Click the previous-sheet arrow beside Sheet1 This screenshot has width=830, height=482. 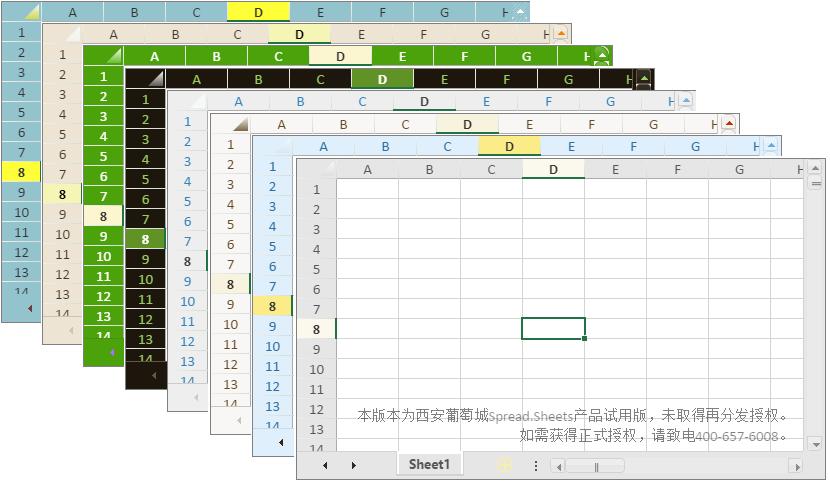(325, 466)
